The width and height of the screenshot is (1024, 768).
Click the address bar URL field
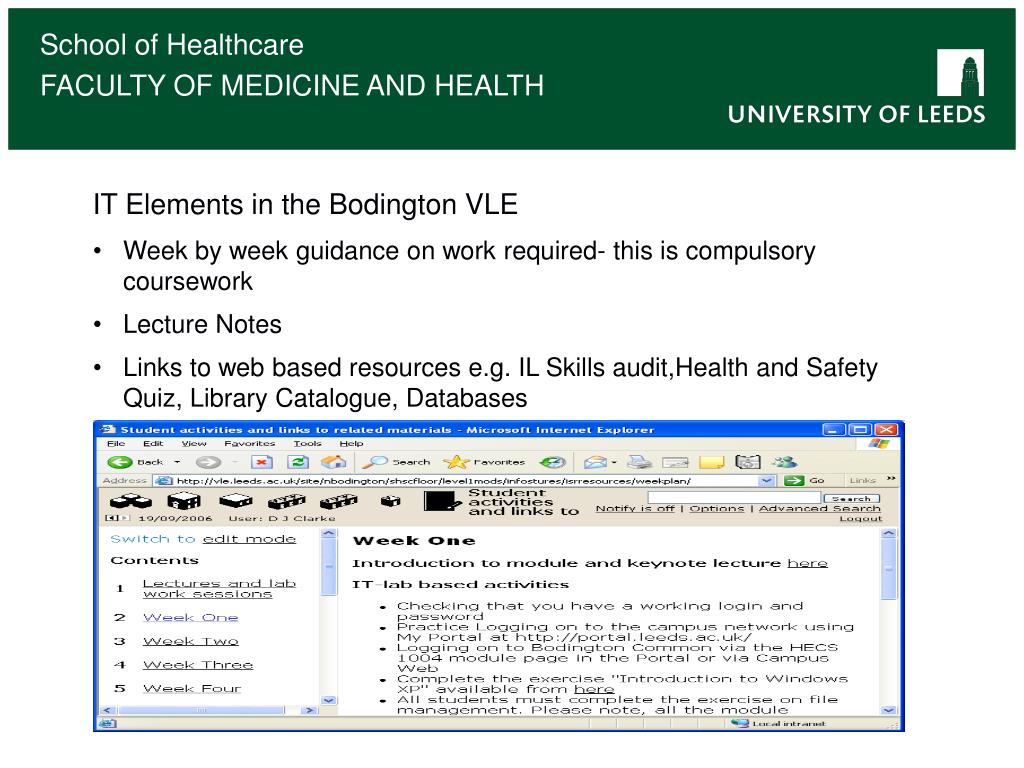pyautogui.click(x=466, y=481)
